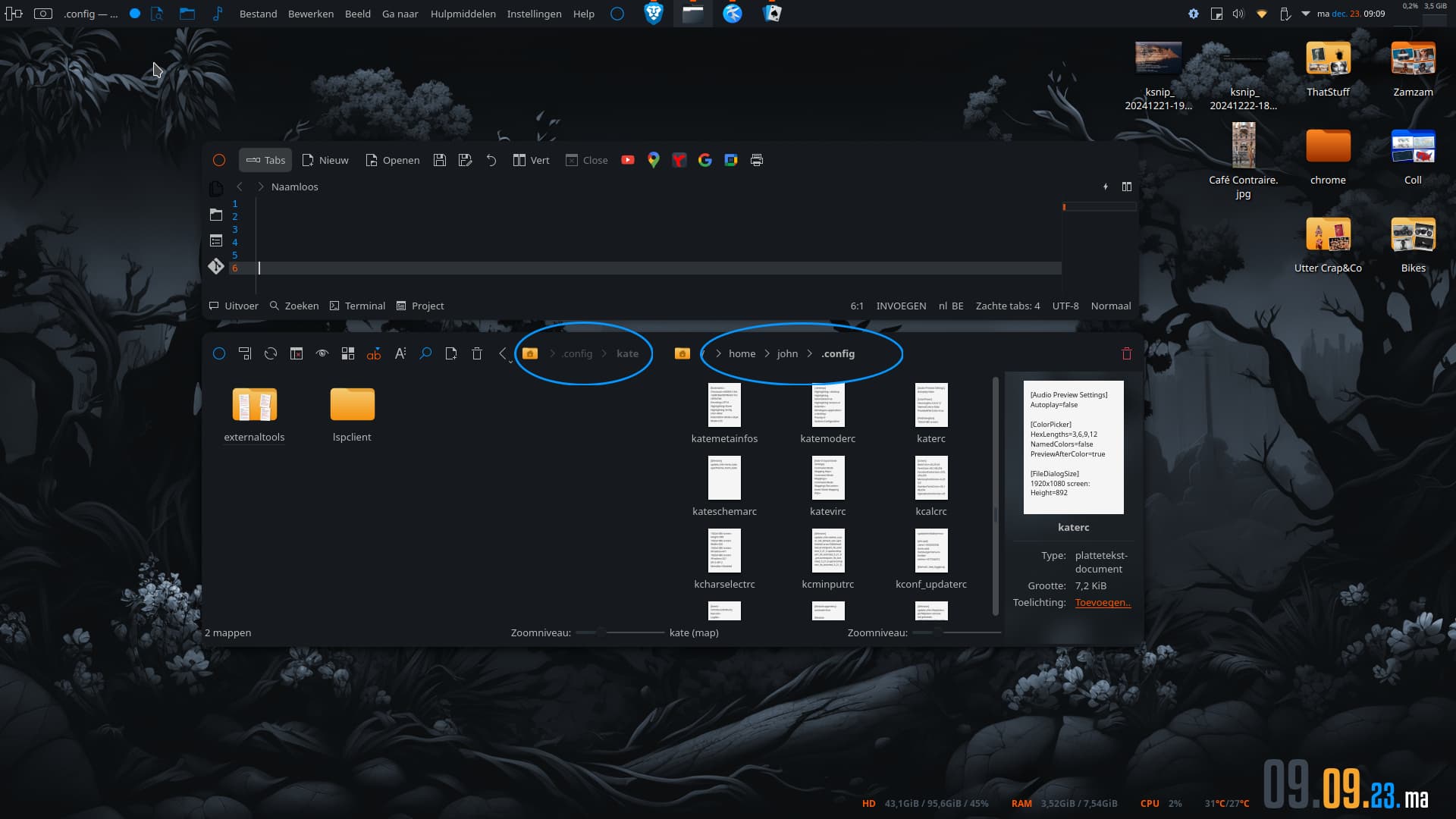Select the externaltools folder
The width and height of the screenshot is (1456, 819).
click(x=254, y=414)
